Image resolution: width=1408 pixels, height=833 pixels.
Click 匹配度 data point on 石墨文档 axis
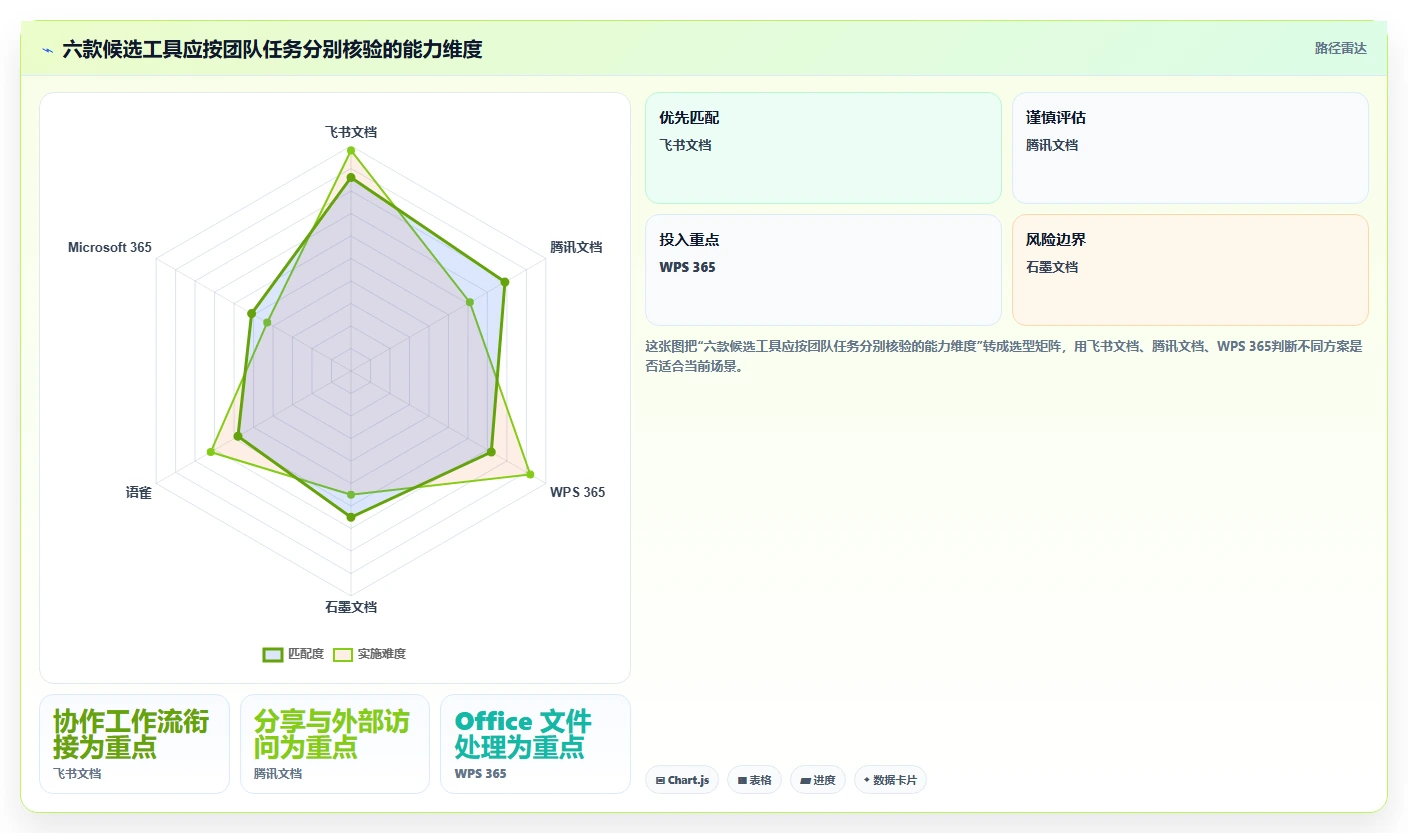pyautogui.click(x=351, y=517)
